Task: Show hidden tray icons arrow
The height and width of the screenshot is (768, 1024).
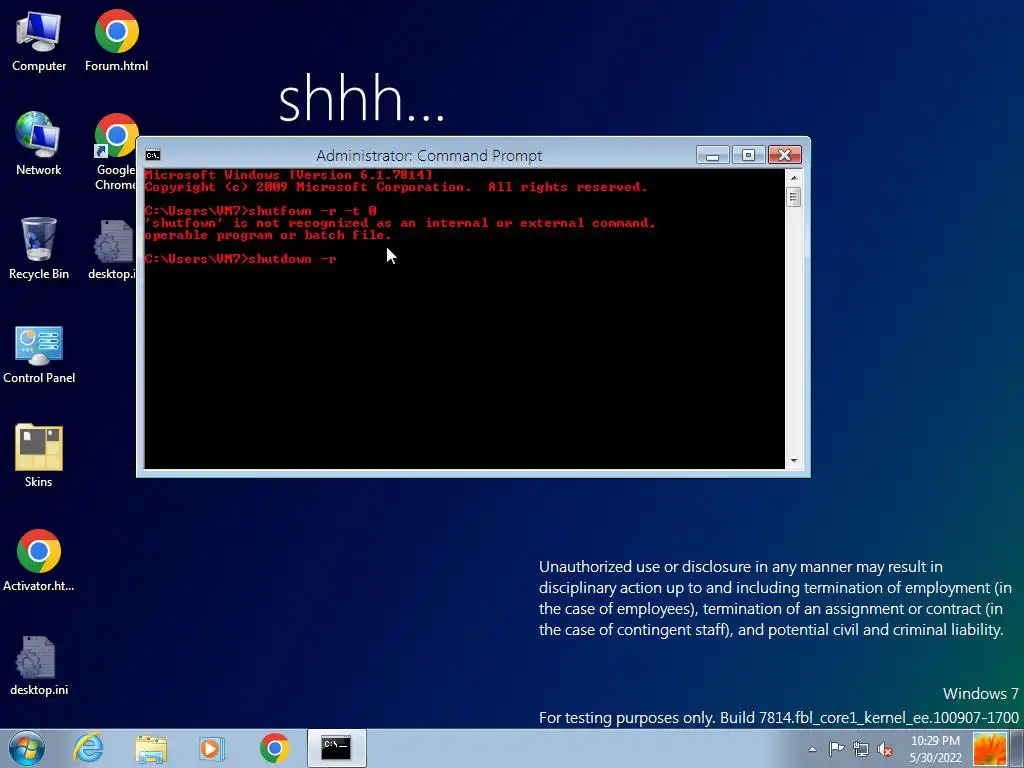Action: 812,749
